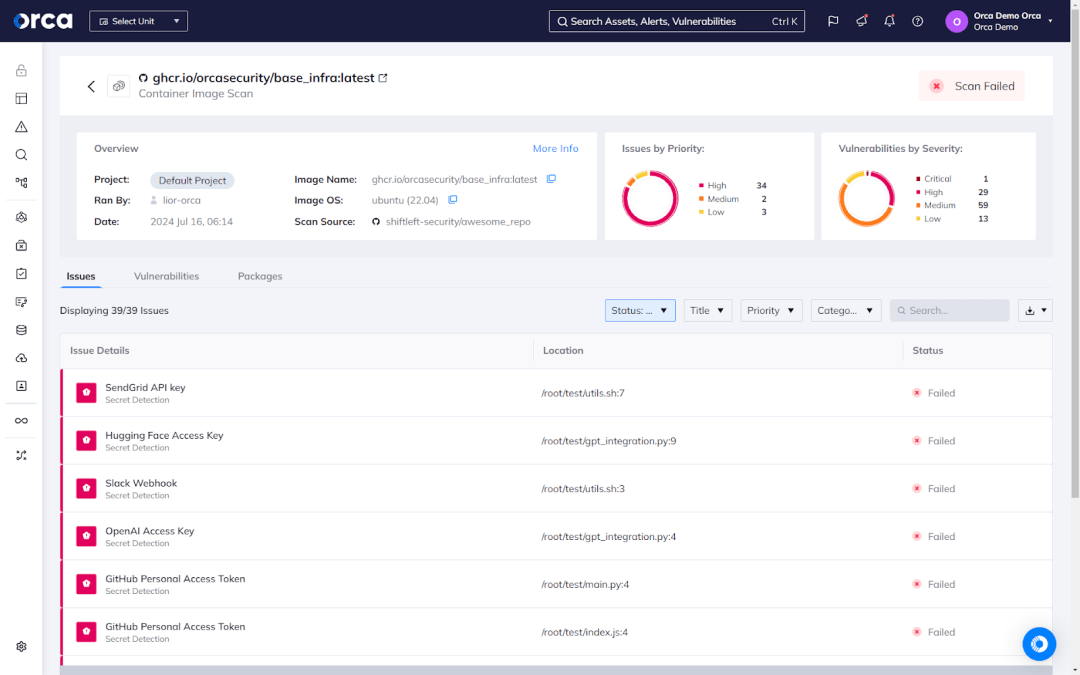Open the Priority filter dropdown
The width and height of the screenshot is (1080, 675).
click(x=771, y=311)
